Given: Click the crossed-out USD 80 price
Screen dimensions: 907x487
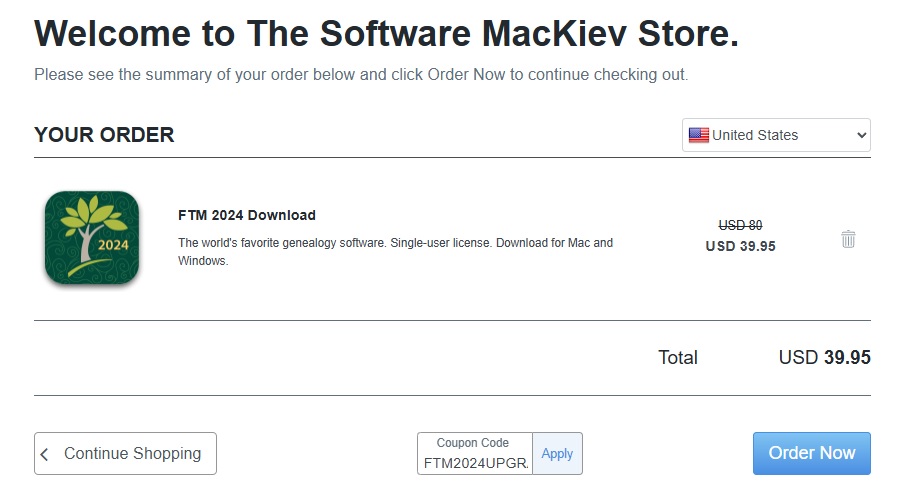Looking at the screenshot, I should click(x=740, y=225).
